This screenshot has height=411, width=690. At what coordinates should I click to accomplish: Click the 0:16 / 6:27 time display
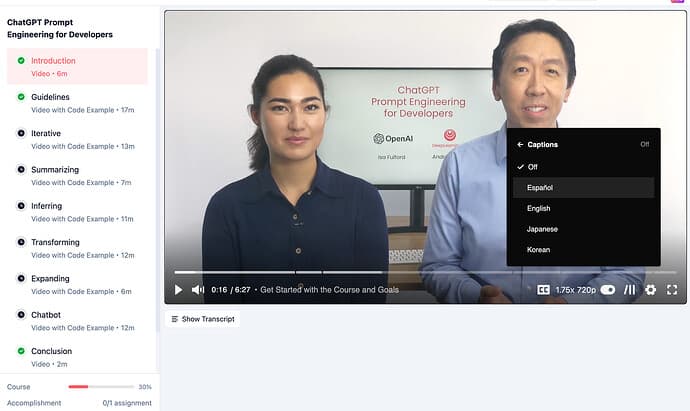click(231, 290)
